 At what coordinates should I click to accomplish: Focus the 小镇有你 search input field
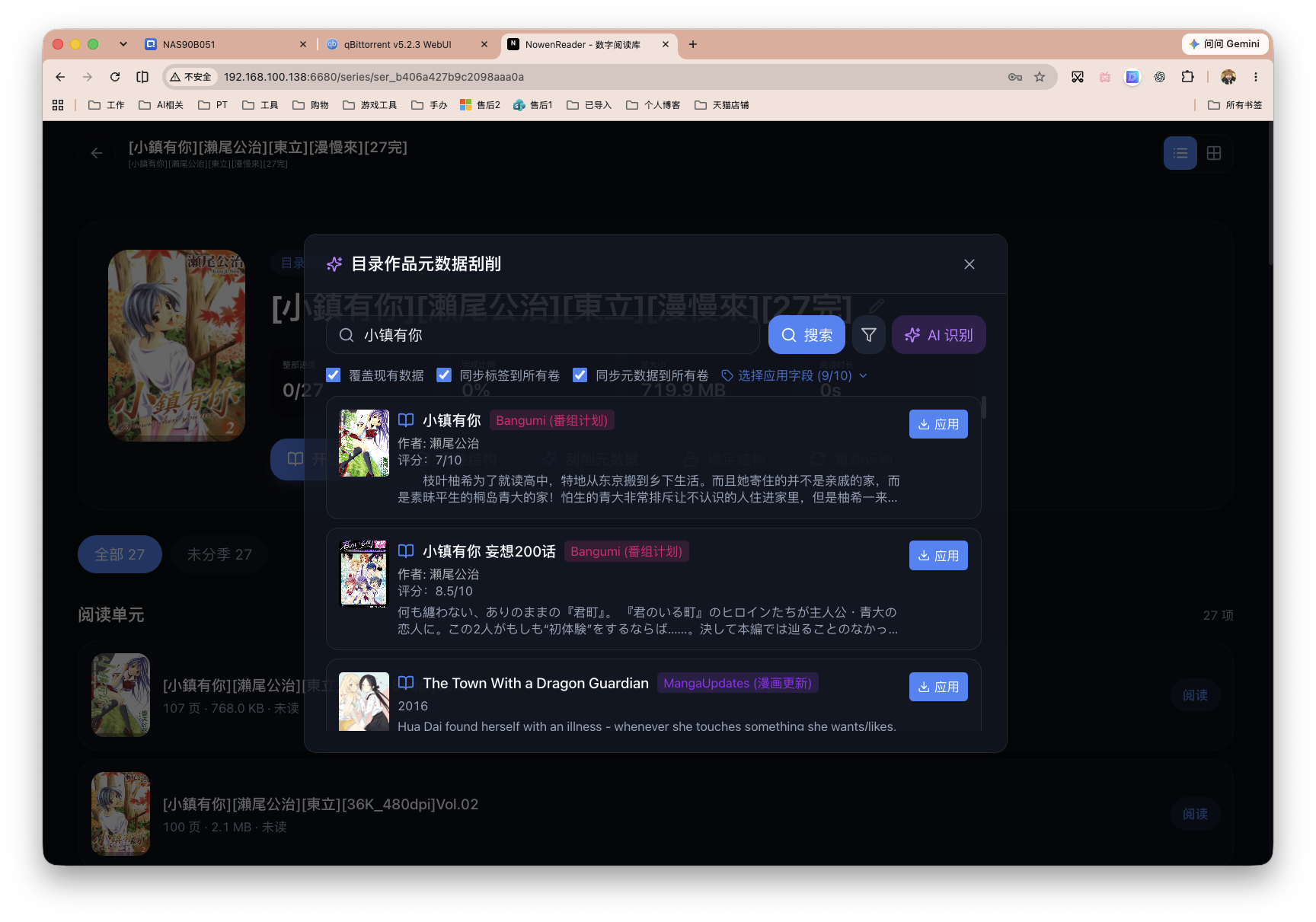click(x=543, y=335)
